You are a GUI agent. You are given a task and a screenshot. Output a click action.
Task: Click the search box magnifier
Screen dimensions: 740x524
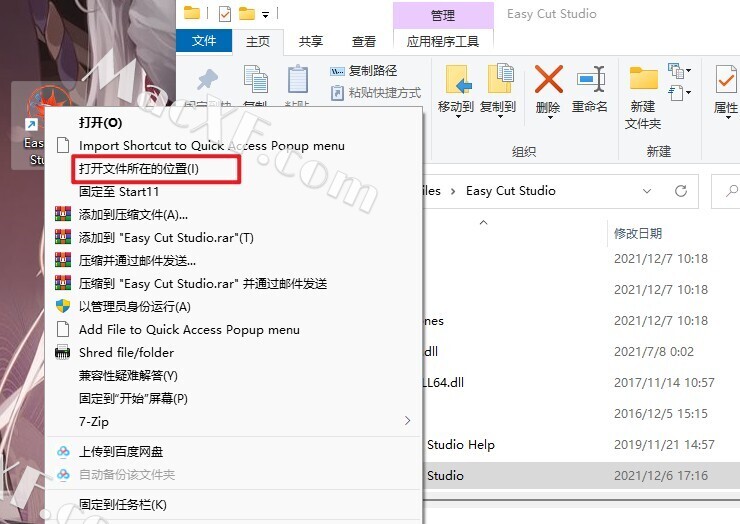click(x=732, y=191)
